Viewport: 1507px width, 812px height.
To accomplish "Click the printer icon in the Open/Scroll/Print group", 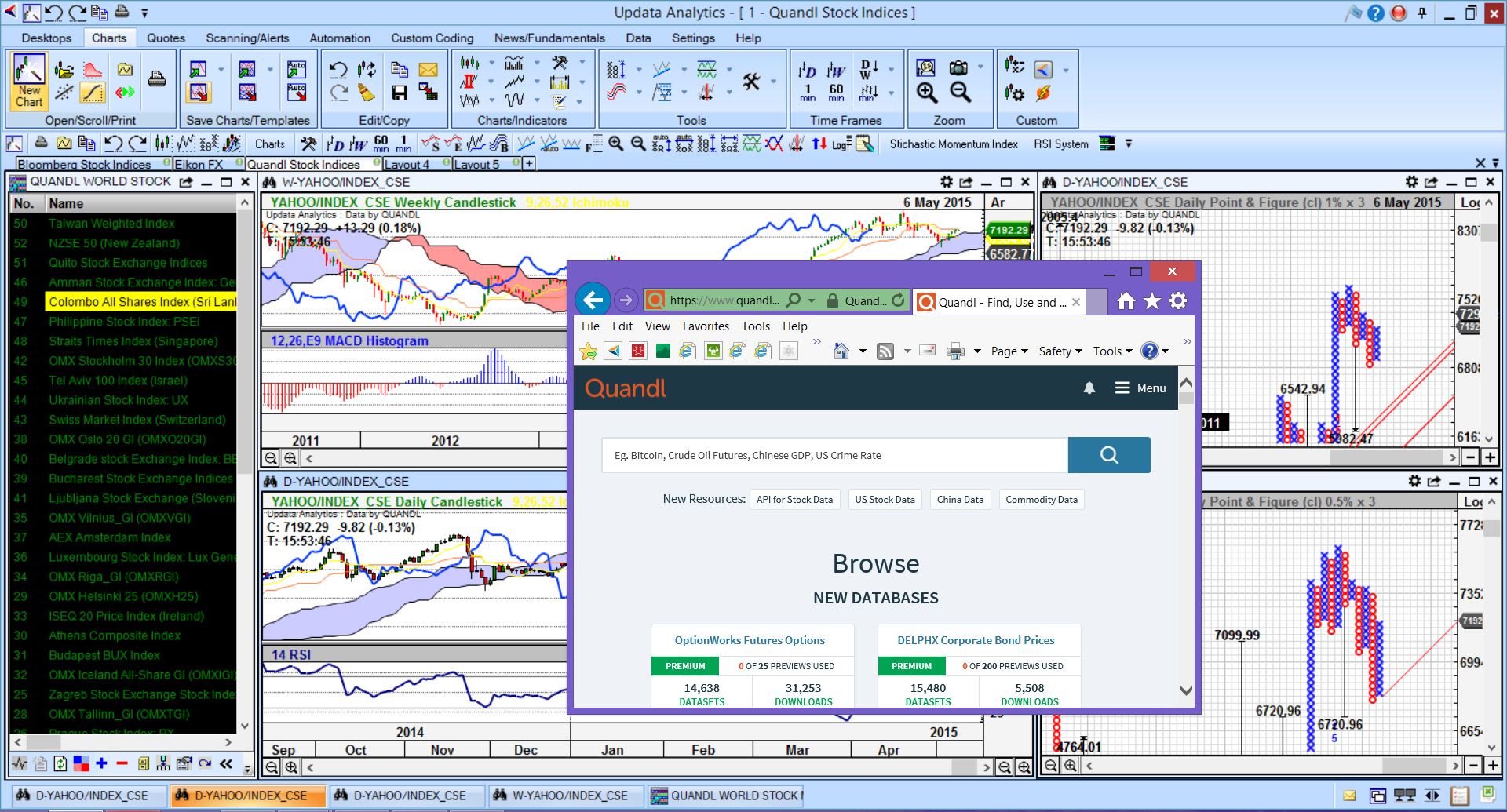I will click(x=157, y=78).
